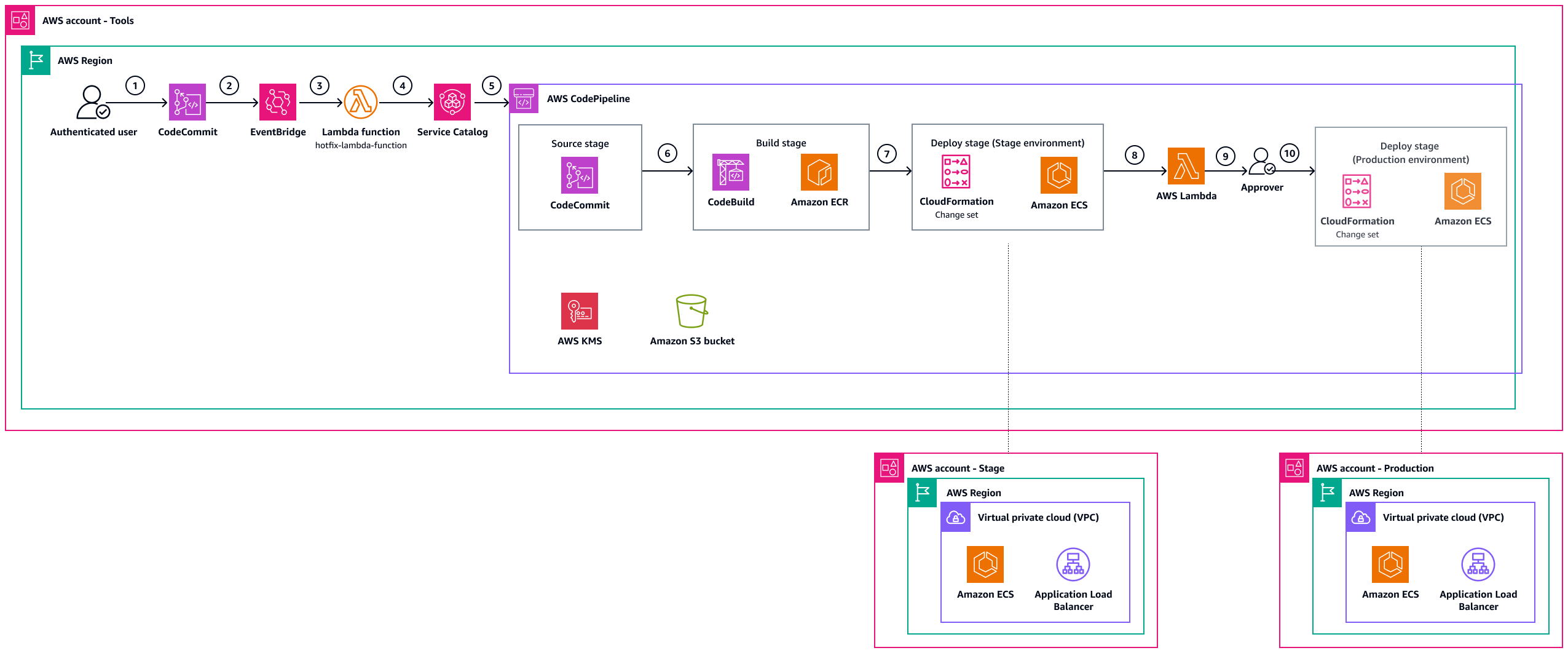This screenshot has width=1568, height=653.
Task: Click the VPC cloud icon in AWS account - Stage
Action: coord(956,517)
